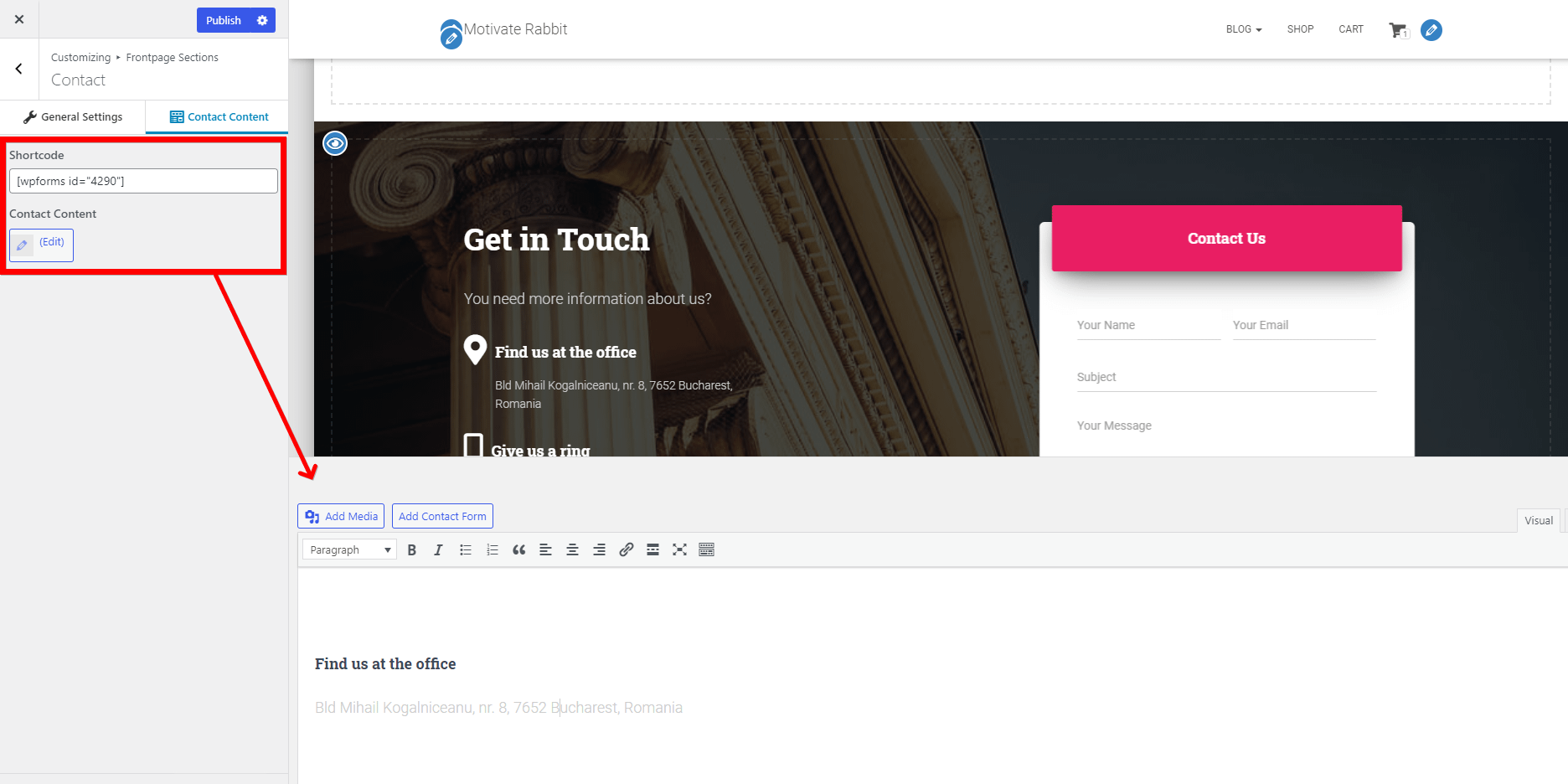Apply italic formatting in the editor

(x=438, y=550)
